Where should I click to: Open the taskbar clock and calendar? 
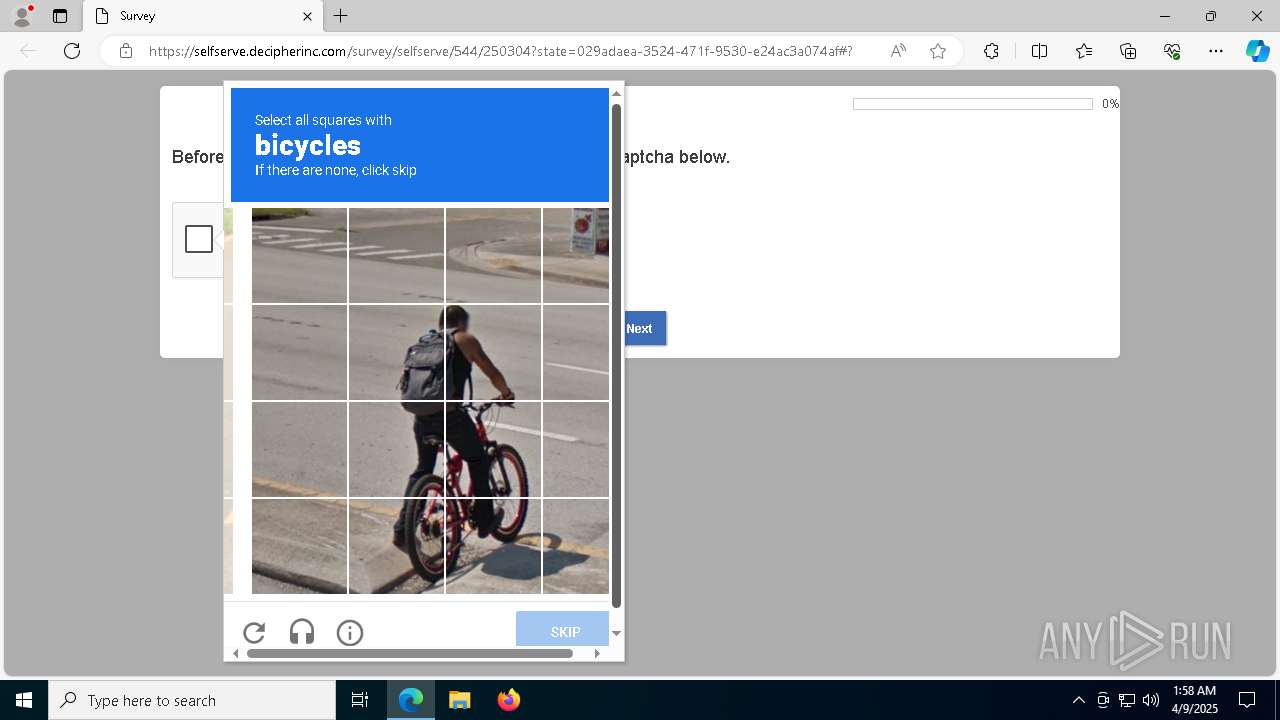[1194, 700]
